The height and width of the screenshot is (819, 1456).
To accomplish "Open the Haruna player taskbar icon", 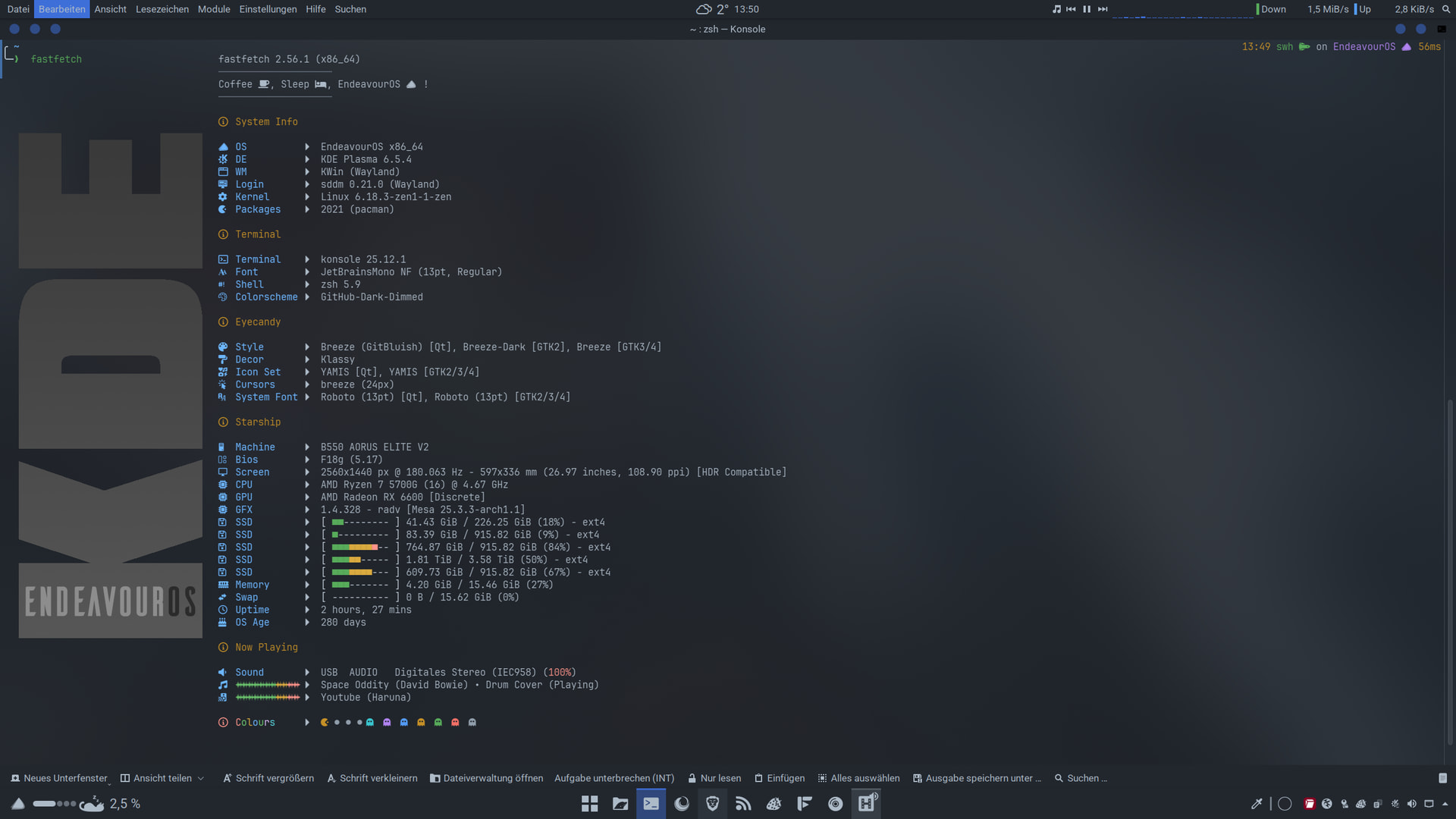I will pyautogui.click(x=867, y=804).
